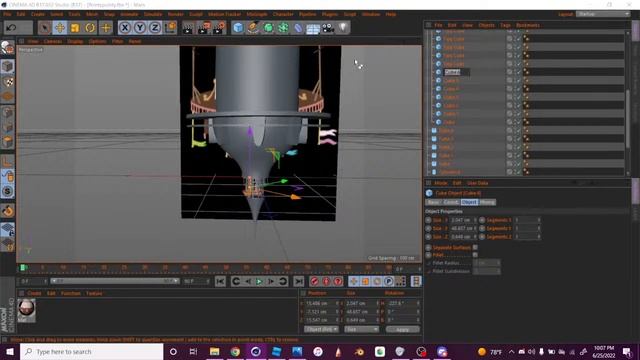This screenshot has height=360, width=640.
Task: Click the last used tool plus icon
Action: (105, 28)
